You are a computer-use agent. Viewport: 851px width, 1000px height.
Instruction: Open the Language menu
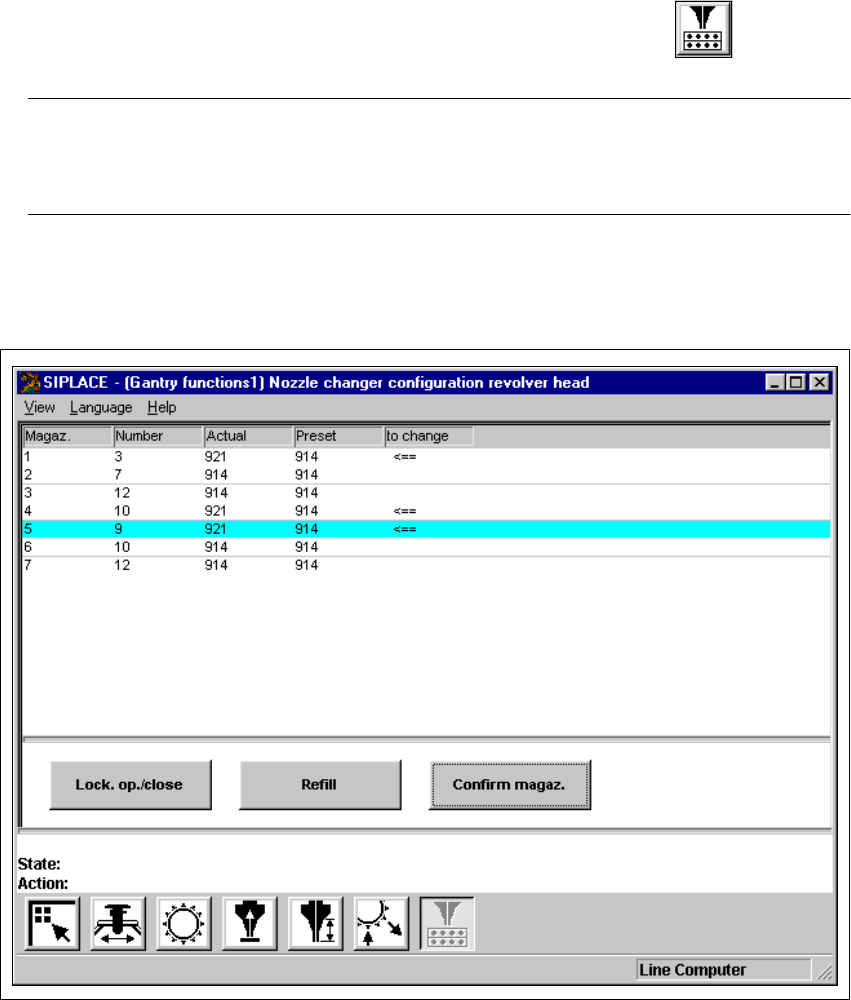point(101,408)
